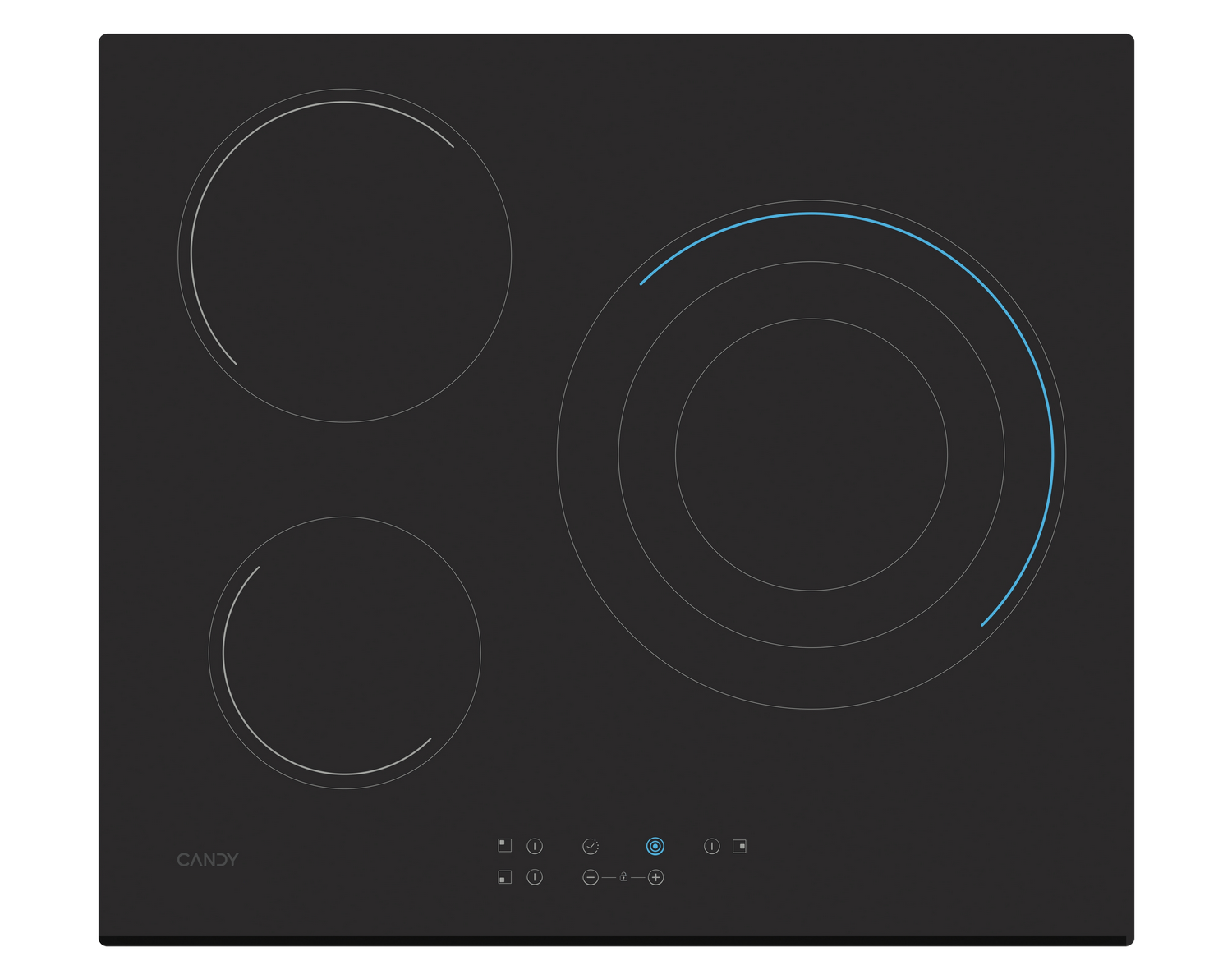Image resolution: width=1232 pixels, height=979 pixels.
Task: Increase heat with the plus button
Action: (655, 877)
